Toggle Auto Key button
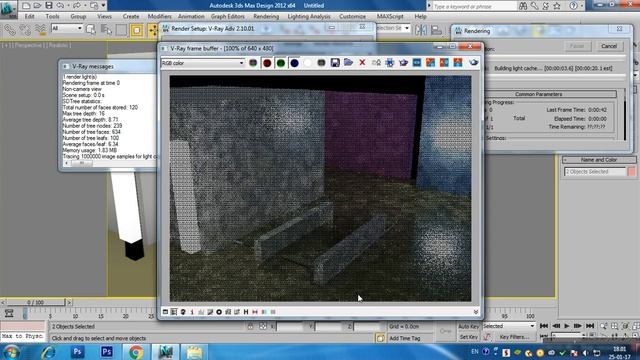This screenshot has height=360, width=640. (x=469, y=326)
